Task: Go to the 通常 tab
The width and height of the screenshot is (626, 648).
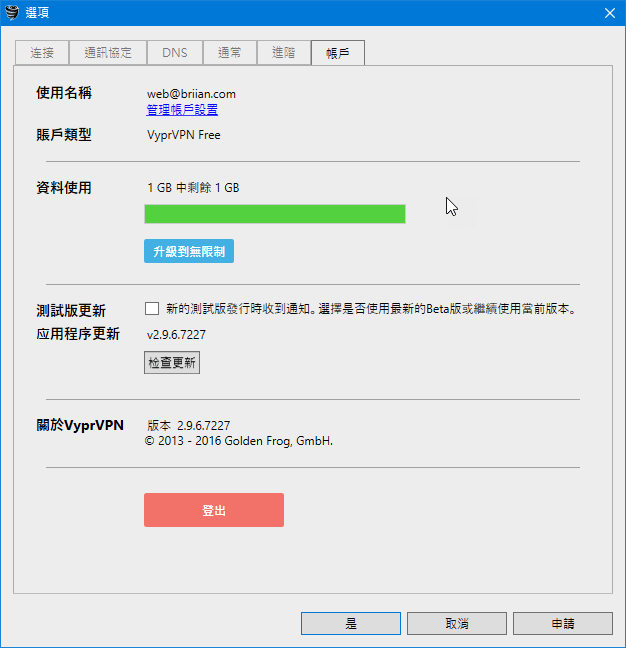Action: pos(229,53)
